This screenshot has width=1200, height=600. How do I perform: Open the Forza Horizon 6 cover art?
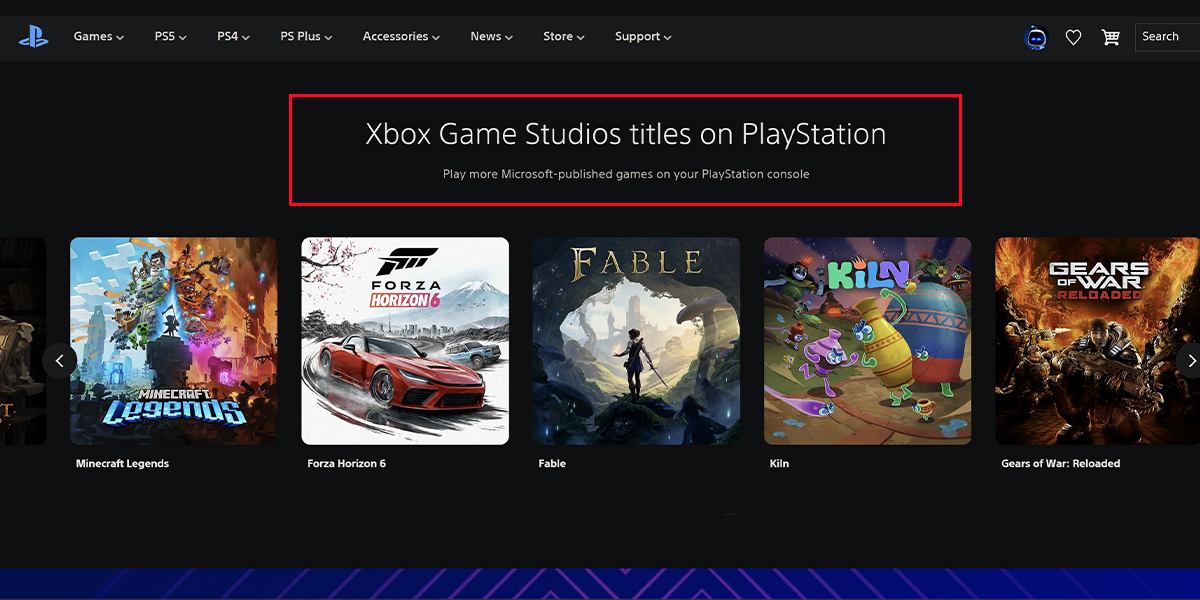[405, 341]
